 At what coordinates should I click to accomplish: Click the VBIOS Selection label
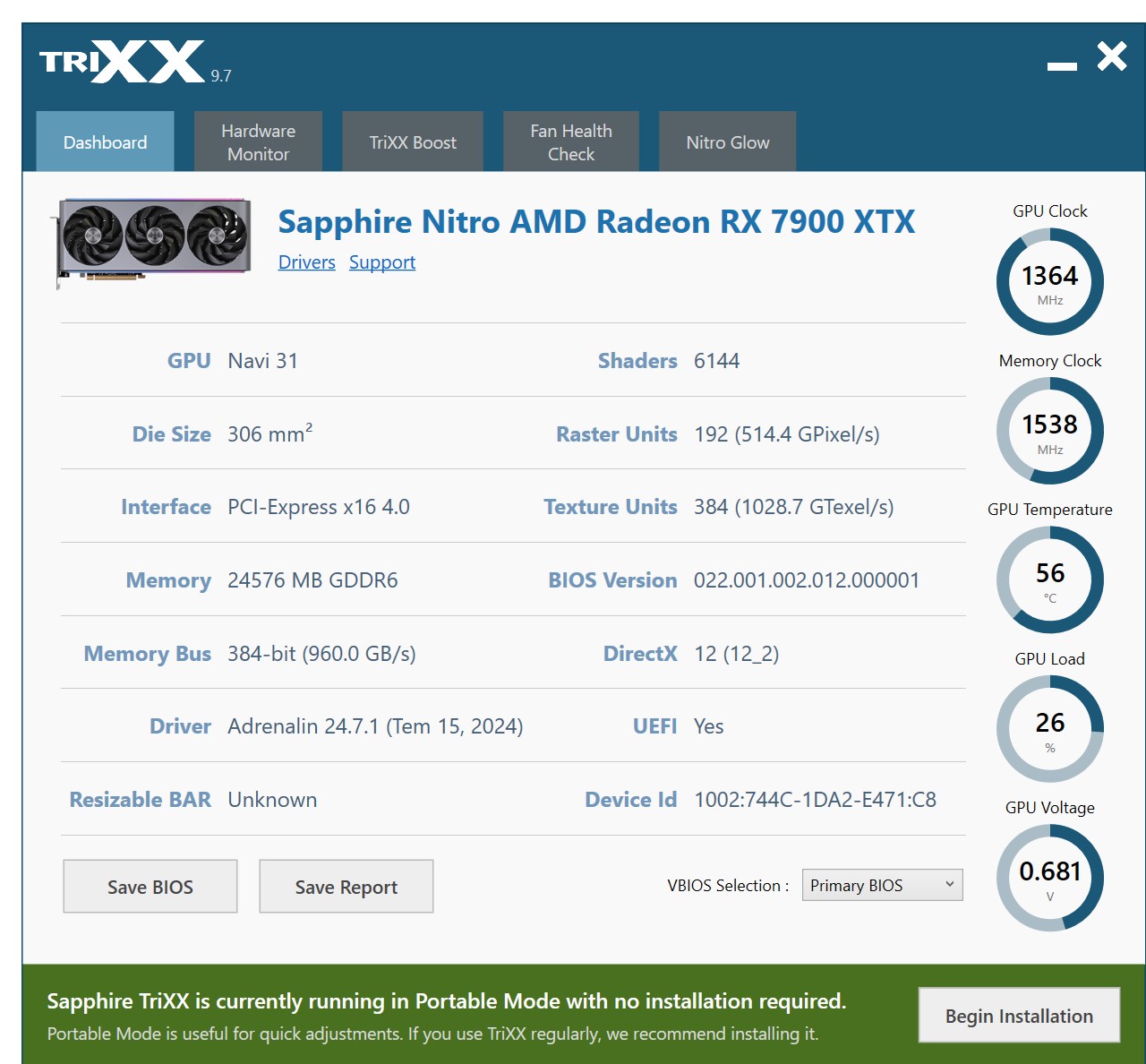(x=728, y=886)
